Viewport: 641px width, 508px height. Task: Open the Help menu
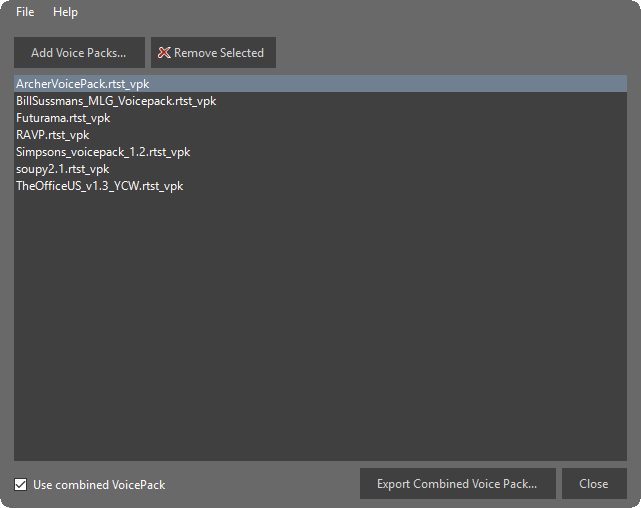click(65, 12)
